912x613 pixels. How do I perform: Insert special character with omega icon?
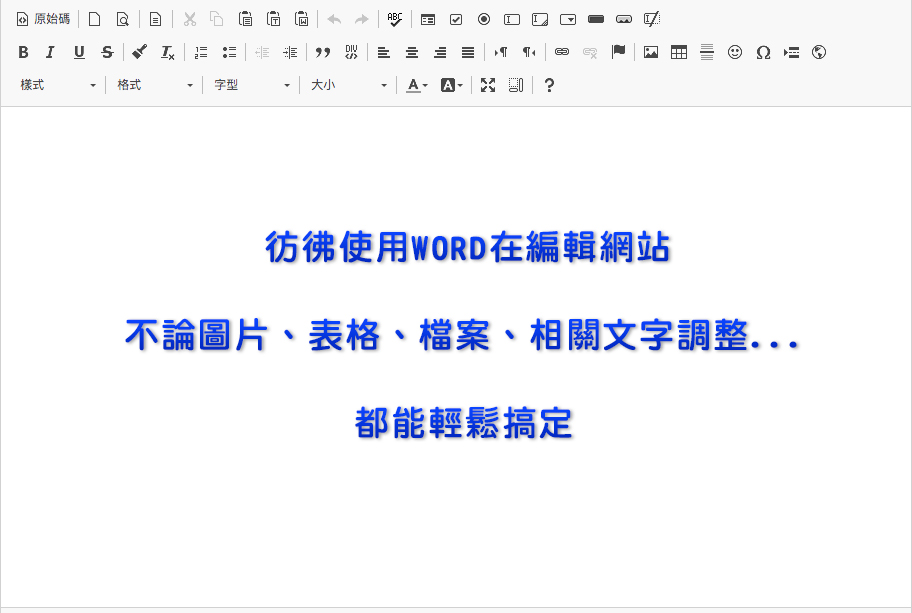(x=763, y=52)
